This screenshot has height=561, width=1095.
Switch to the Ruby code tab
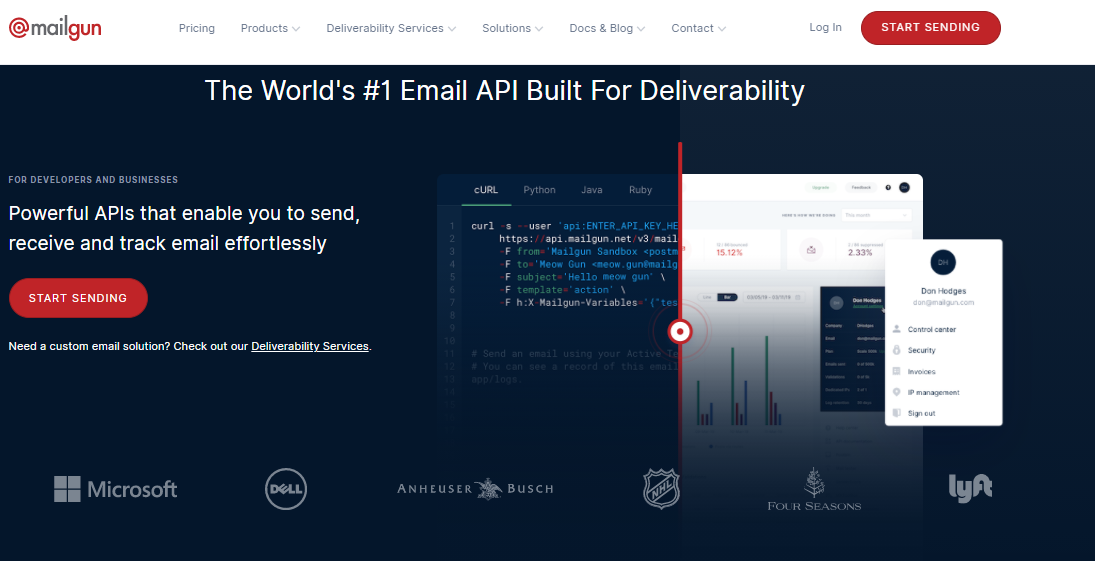tap(640, 190)
